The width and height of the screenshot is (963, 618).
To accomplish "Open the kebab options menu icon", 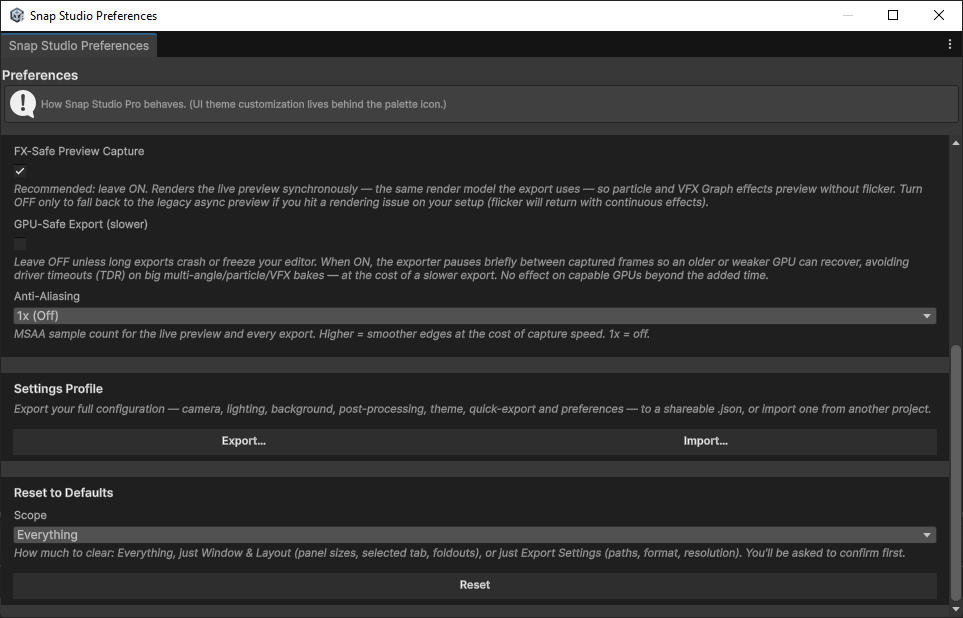I will (949, 44).
